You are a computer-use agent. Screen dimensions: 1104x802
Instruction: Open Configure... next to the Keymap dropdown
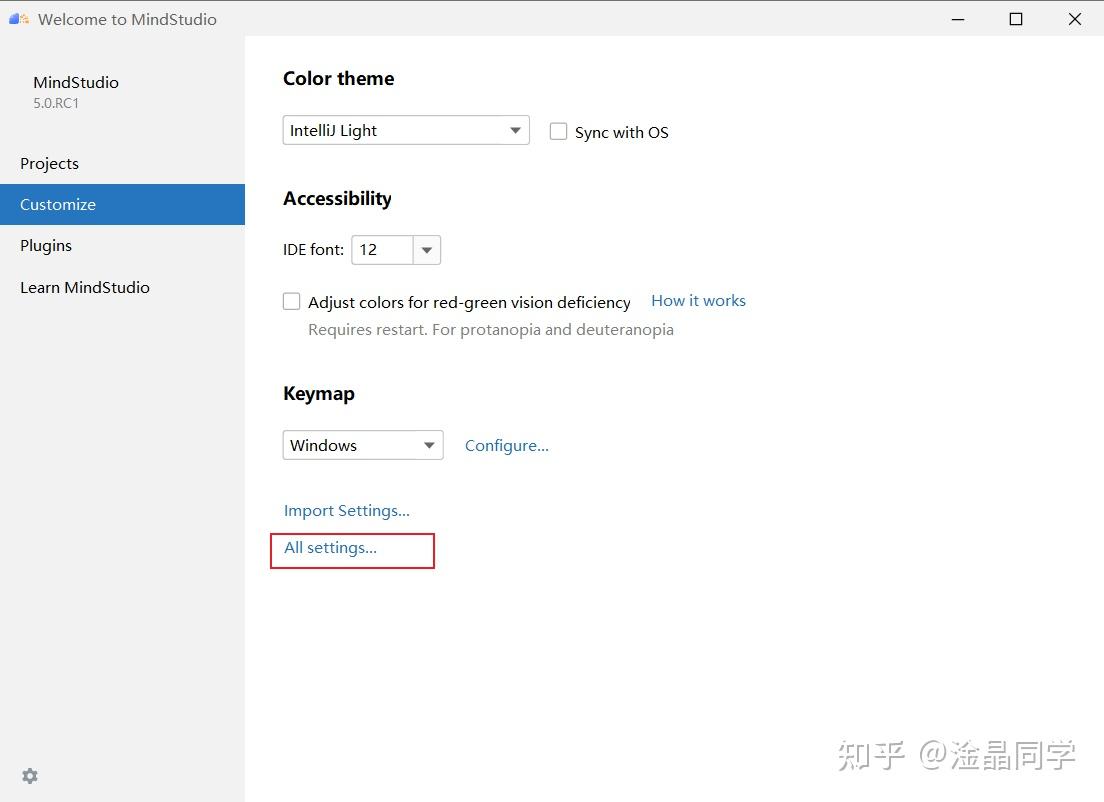click(506, 445)
